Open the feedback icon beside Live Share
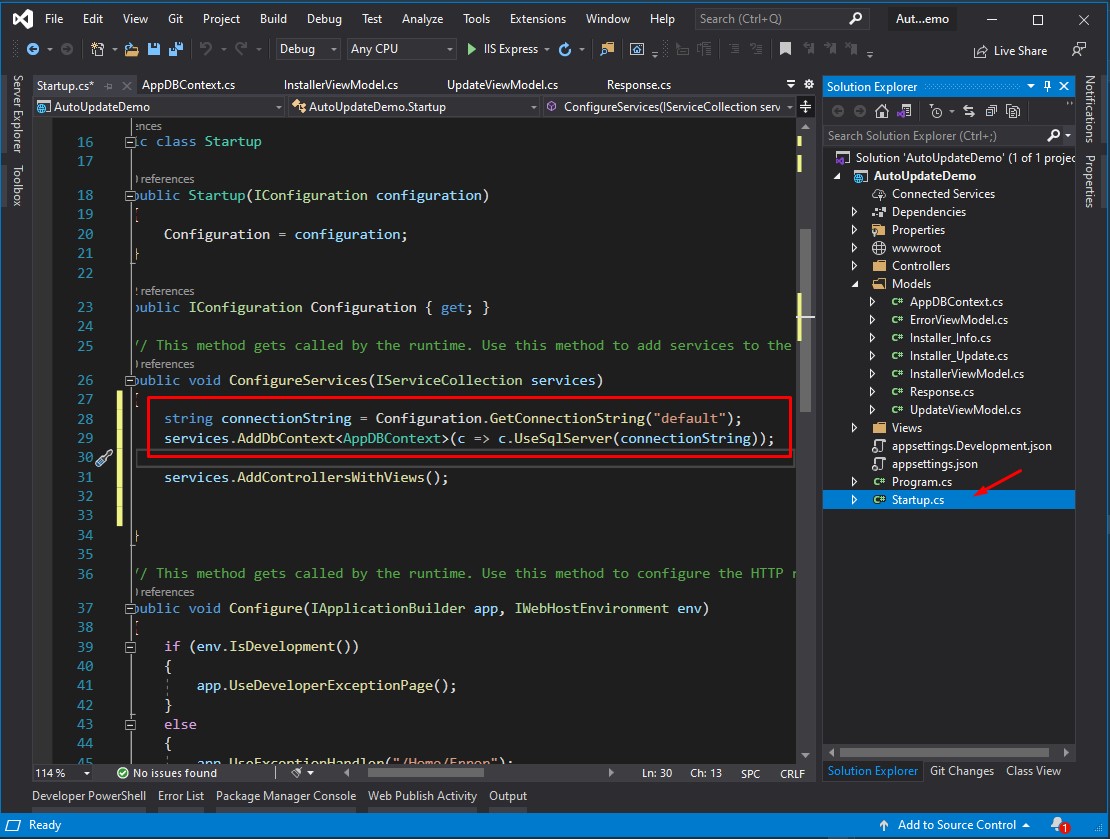1110x839 pixels. 1078,49
